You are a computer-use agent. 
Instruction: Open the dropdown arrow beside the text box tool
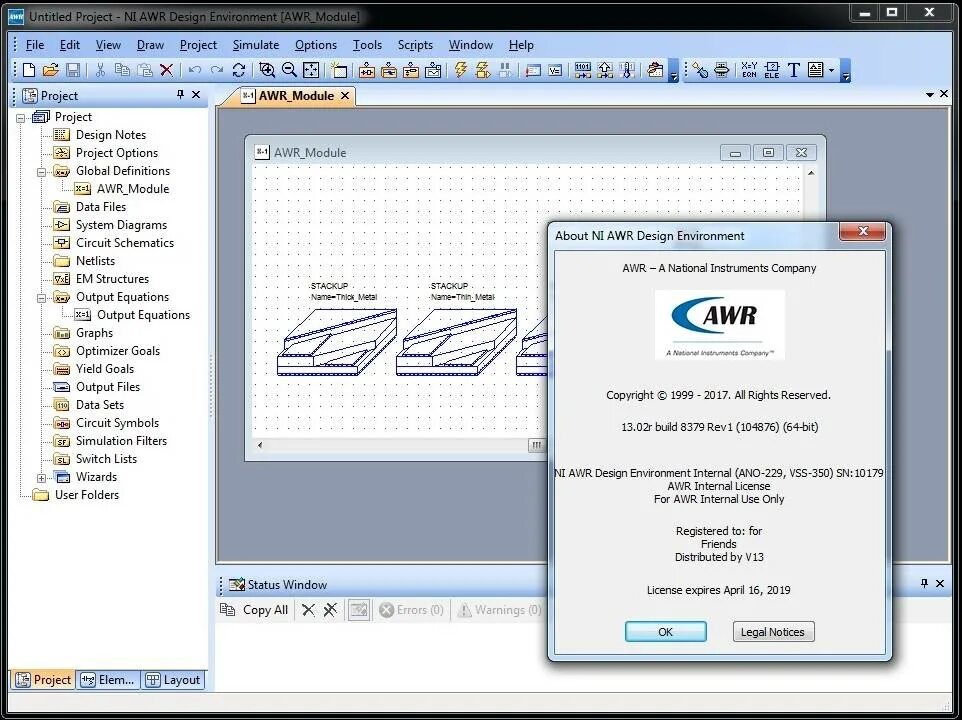coord(831,70)
